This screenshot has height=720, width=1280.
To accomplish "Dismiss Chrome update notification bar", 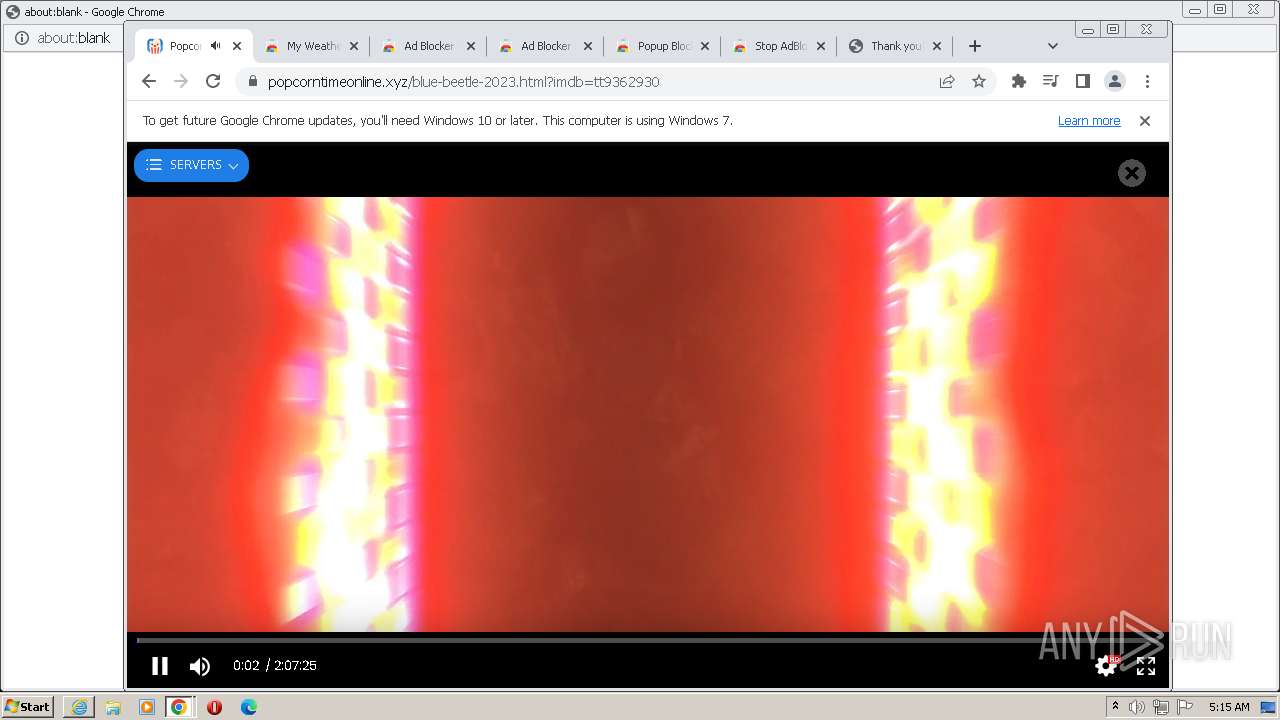I will (x=1145, y=121).
